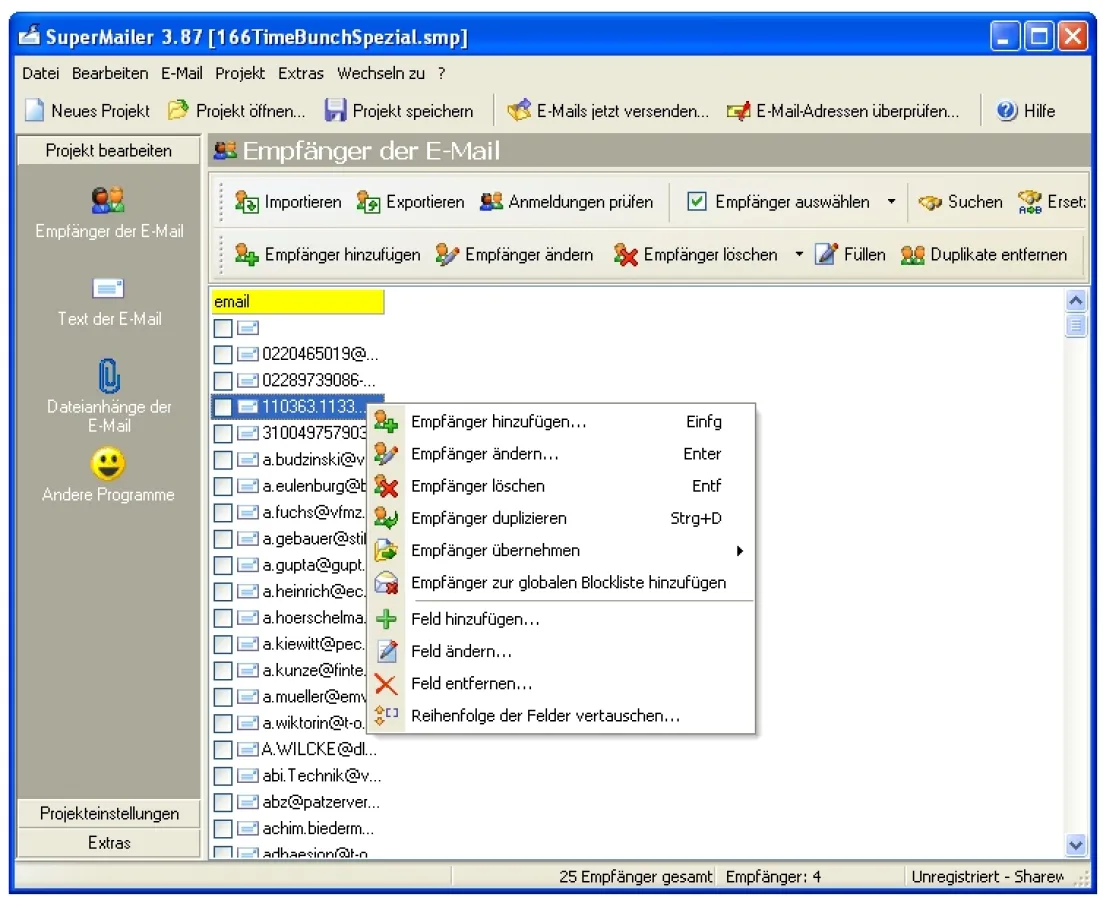Expand Empfänger auswählen dropdown arrow
This screenshot has height=900, width=1103.
[x=891, y=202]
